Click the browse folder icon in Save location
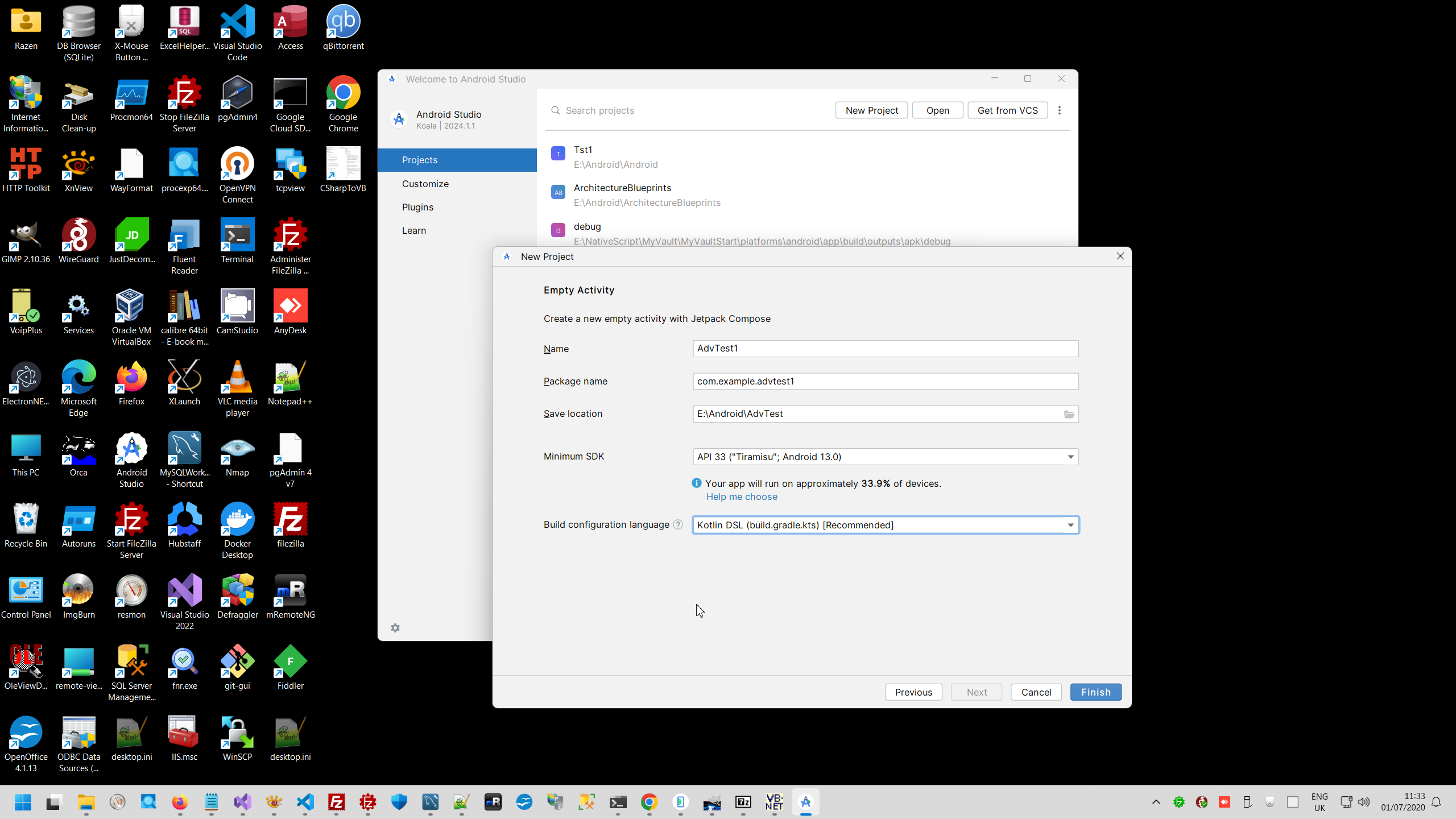Viewport: 1456px width, 819px height. click(1069, 414)
